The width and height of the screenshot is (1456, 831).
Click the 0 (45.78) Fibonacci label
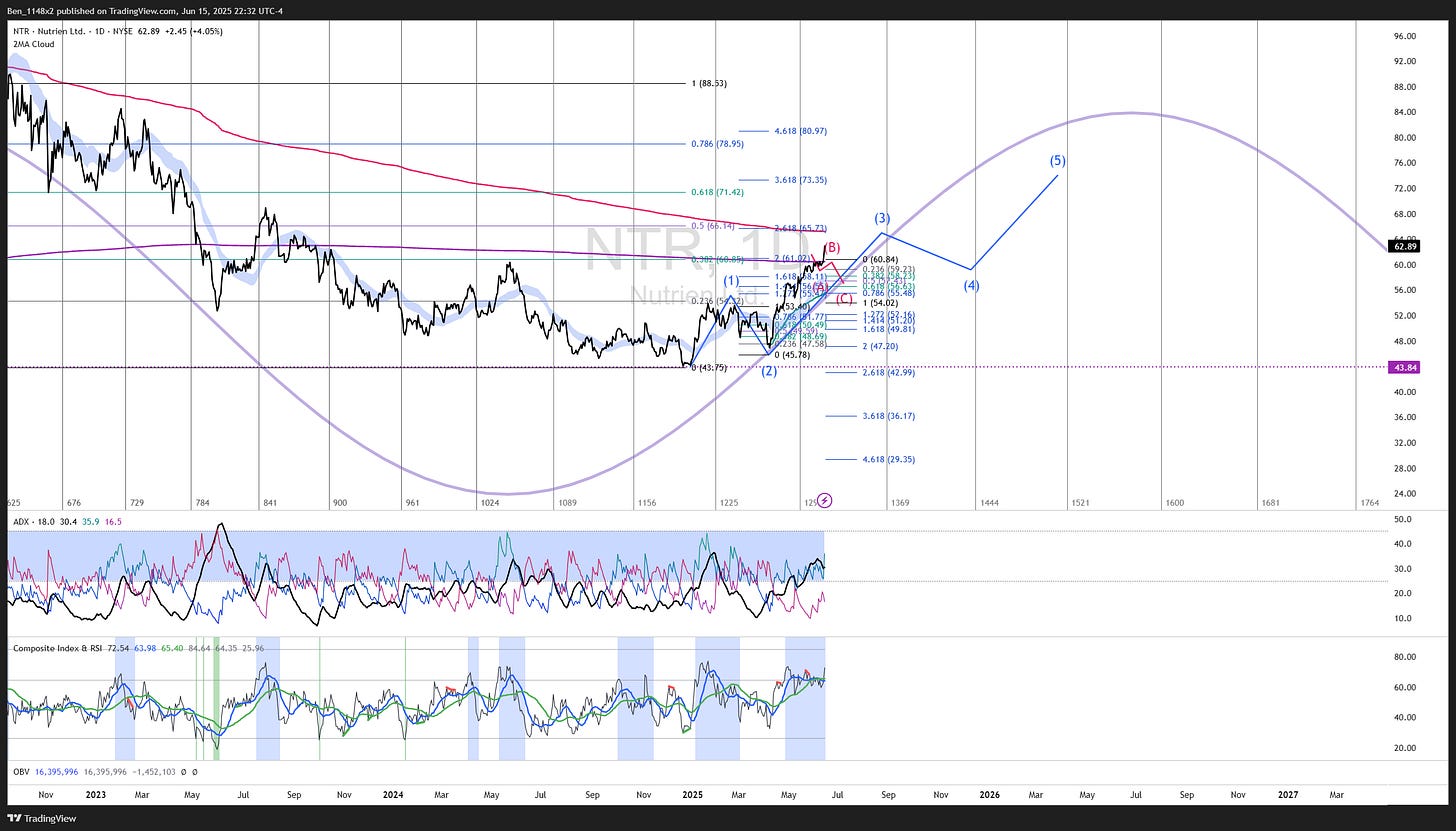coord(794,354)
